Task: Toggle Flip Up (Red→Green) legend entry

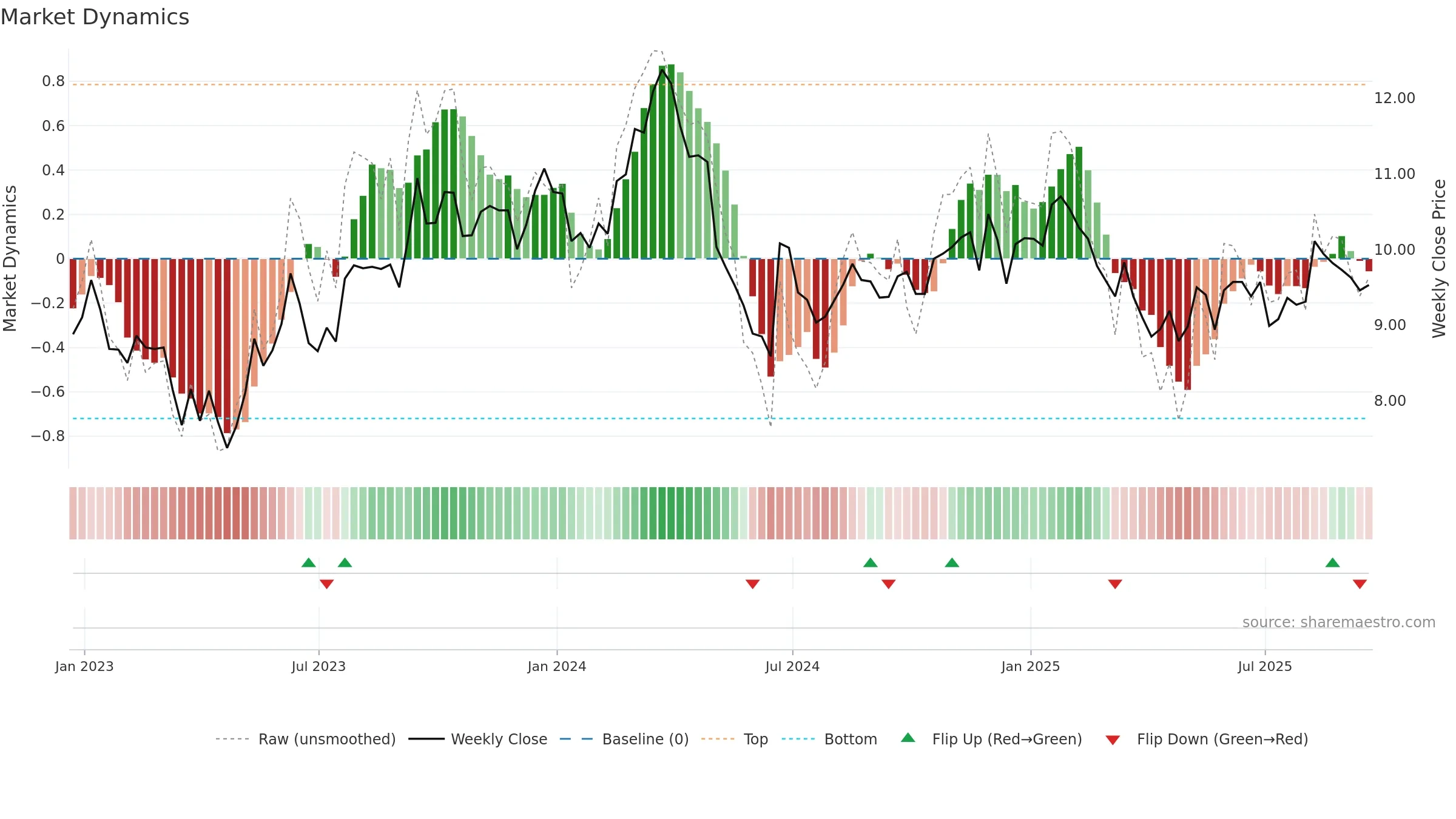Action: pos(991,739)
